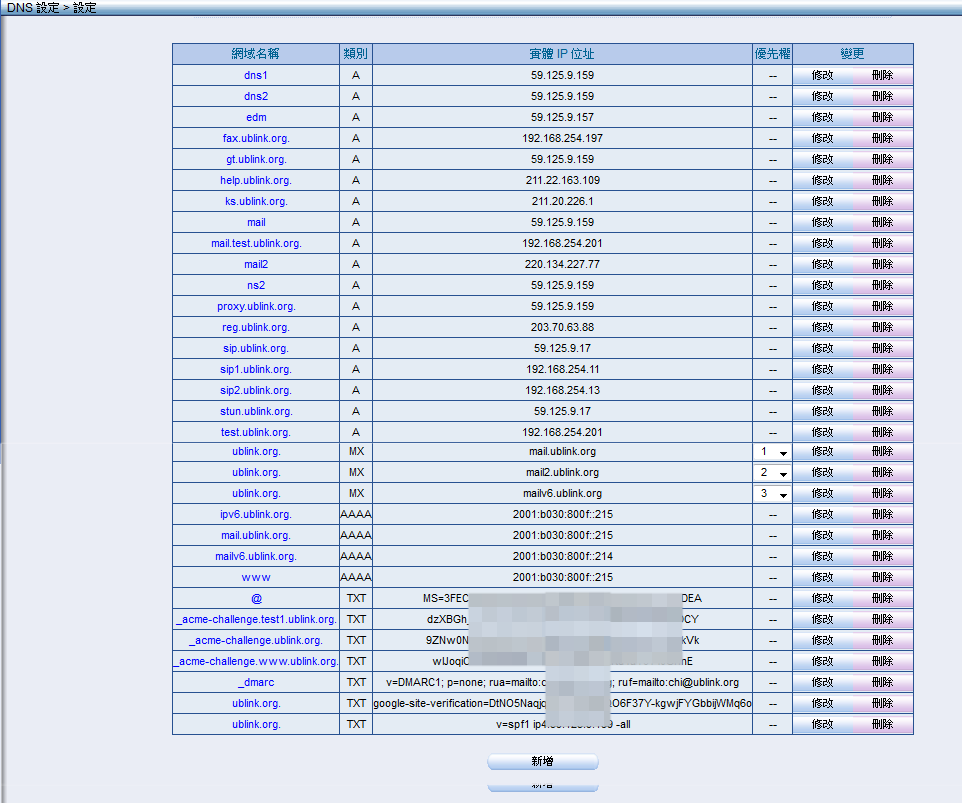Open the proxy.ublink.org. domain link
The height and width of the screenshot is (803, 962).
click(256, 306)
